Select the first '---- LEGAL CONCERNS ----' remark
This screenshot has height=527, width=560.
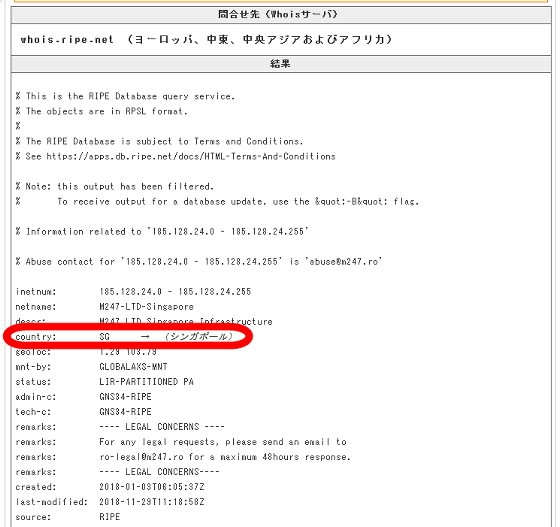click(162, 427)
